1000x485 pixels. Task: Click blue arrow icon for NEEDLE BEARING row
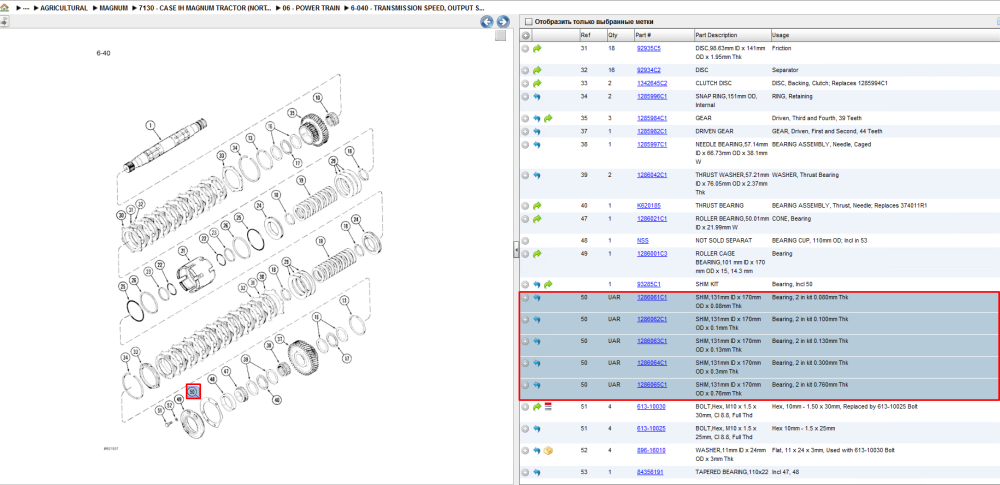537,145
